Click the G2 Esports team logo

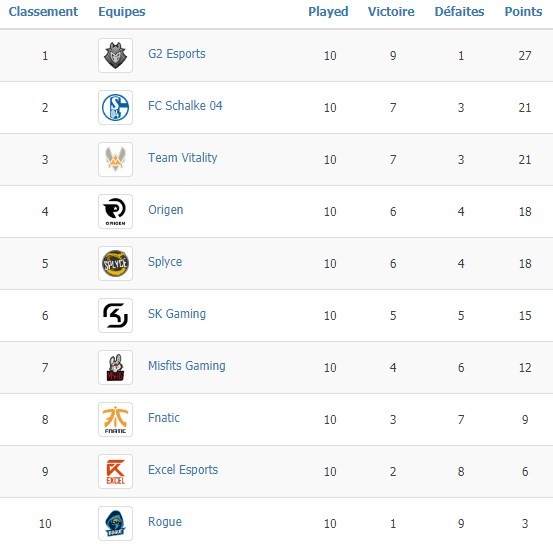point(115,55)
